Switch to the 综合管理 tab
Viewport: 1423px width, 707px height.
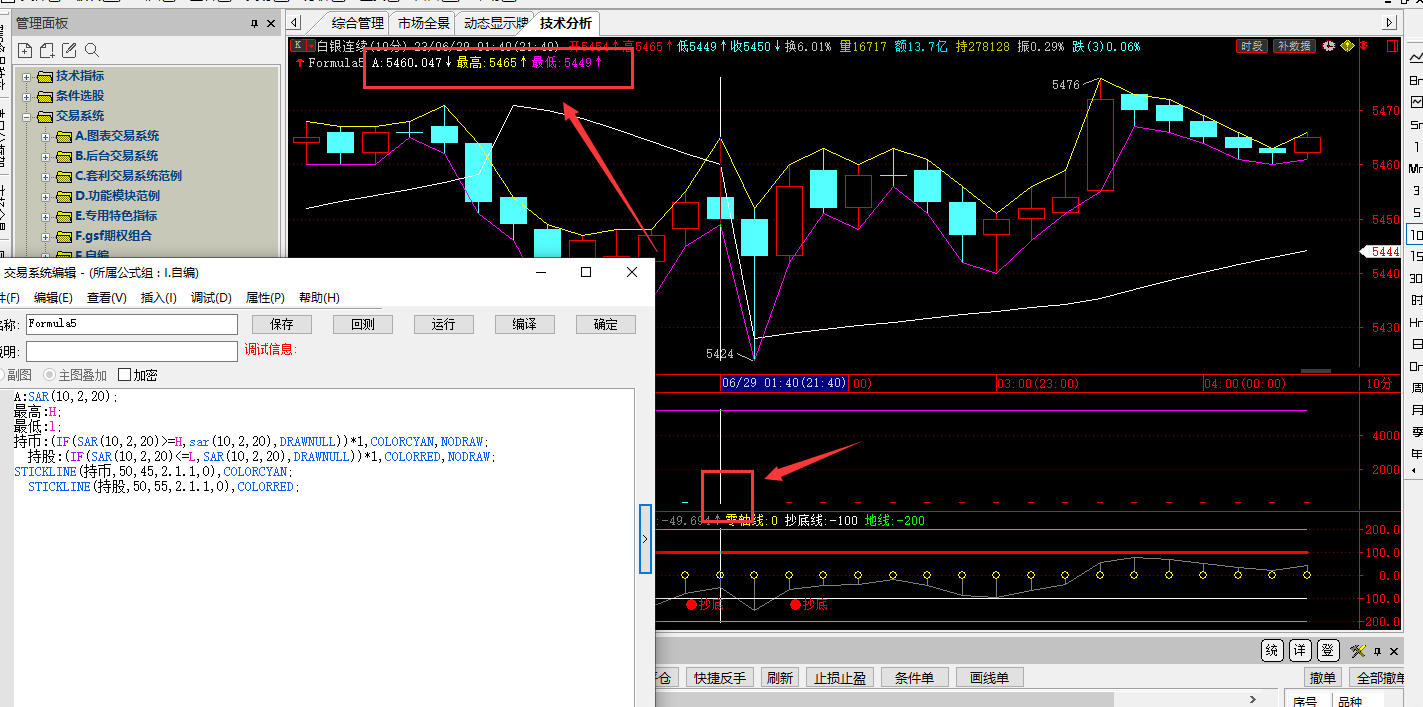pyautogui.click(x=358, y=23)
